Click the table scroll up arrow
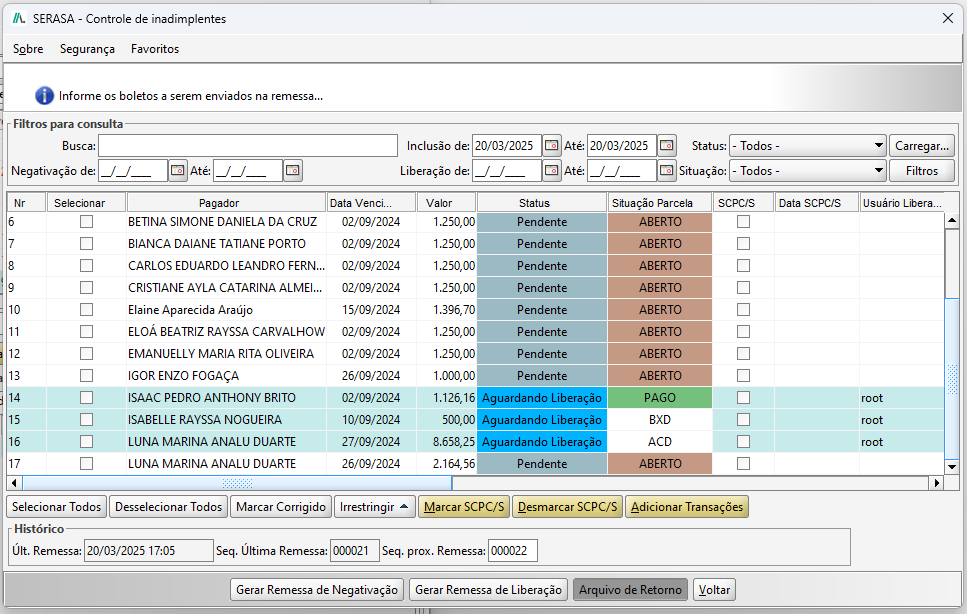 pyautogui.click(x=952, y=220)
